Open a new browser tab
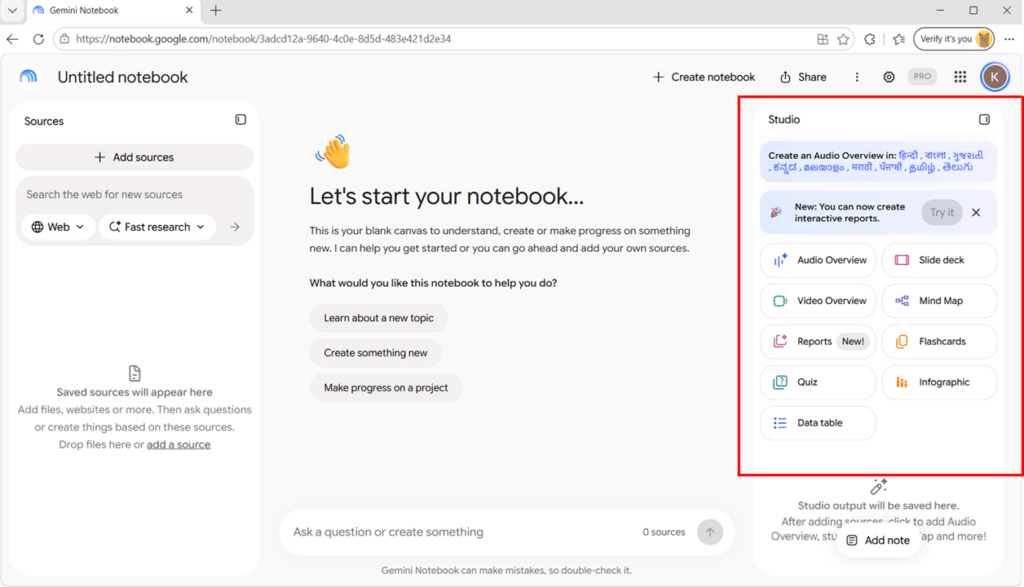 pyautogui.click(x=216, y=10)
